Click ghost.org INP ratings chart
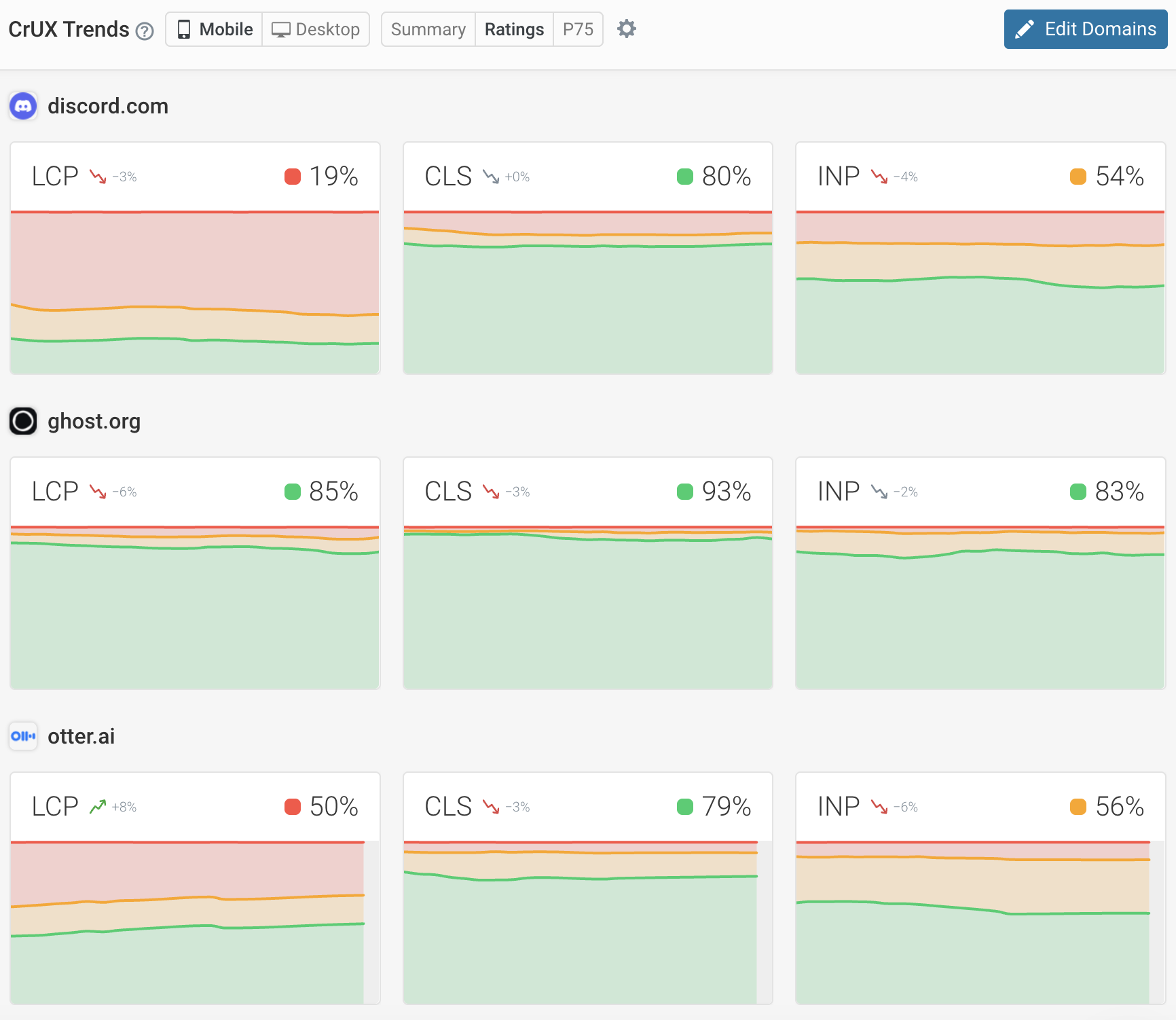This screenshot has height=1020, width=1176. pyautogui.click(x=980, y=608)
